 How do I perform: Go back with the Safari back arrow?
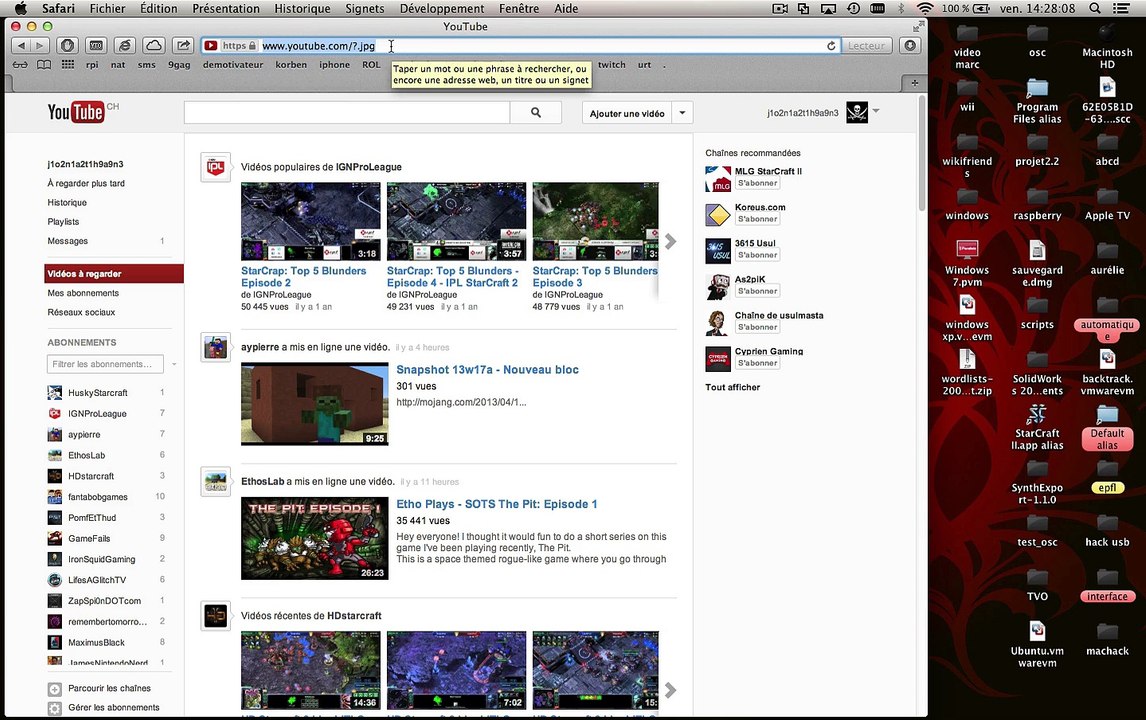point(21,45)
